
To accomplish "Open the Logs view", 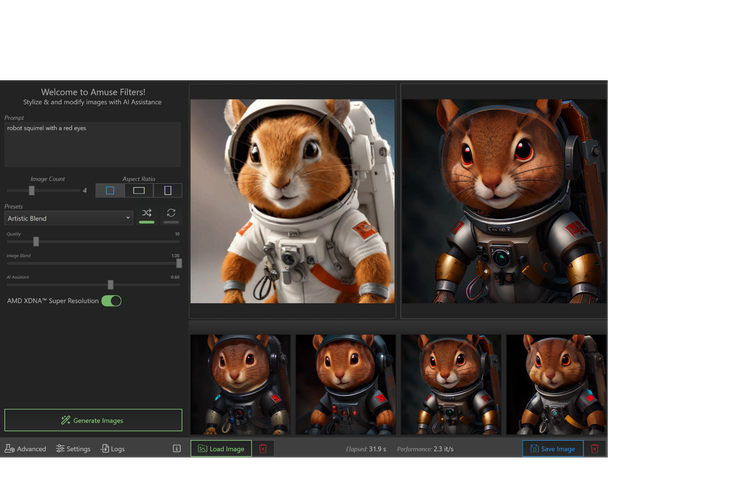I will pos(113,449).
